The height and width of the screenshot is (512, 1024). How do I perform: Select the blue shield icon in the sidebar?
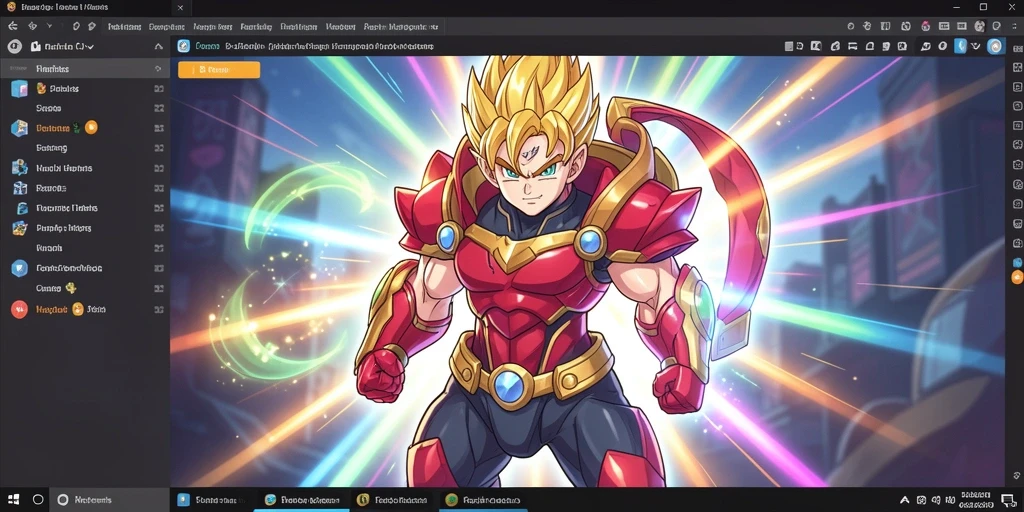20,268
